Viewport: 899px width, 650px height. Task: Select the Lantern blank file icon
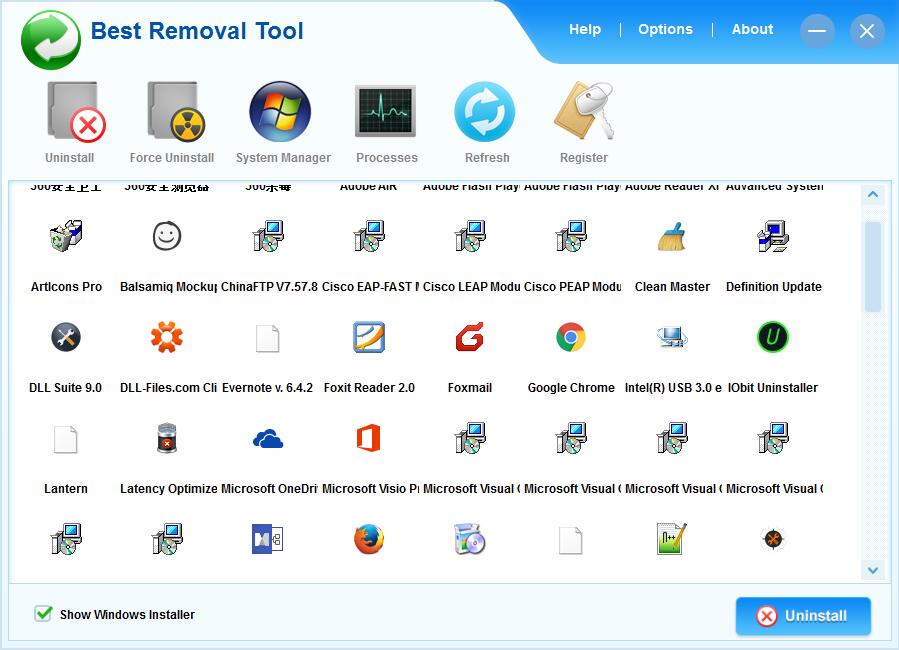point(65,440)
